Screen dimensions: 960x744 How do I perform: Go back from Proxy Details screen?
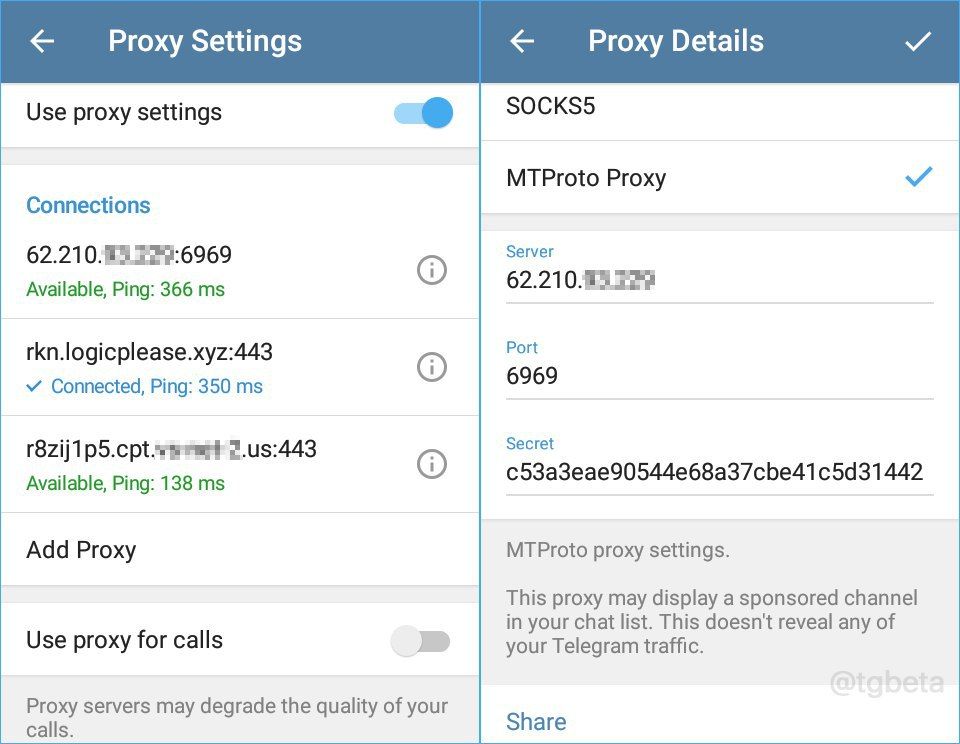click(522, 41)
